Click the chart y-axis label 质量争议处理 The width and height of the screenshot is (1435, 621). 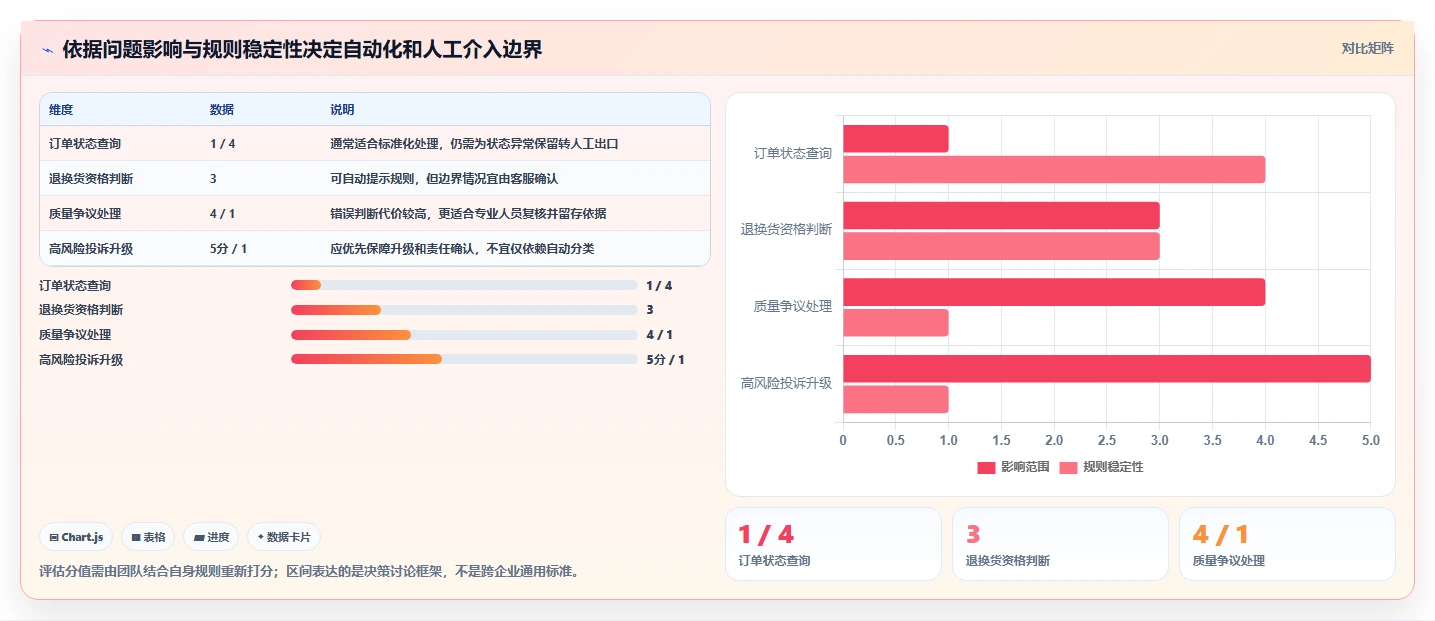click(x=792, y=306)
